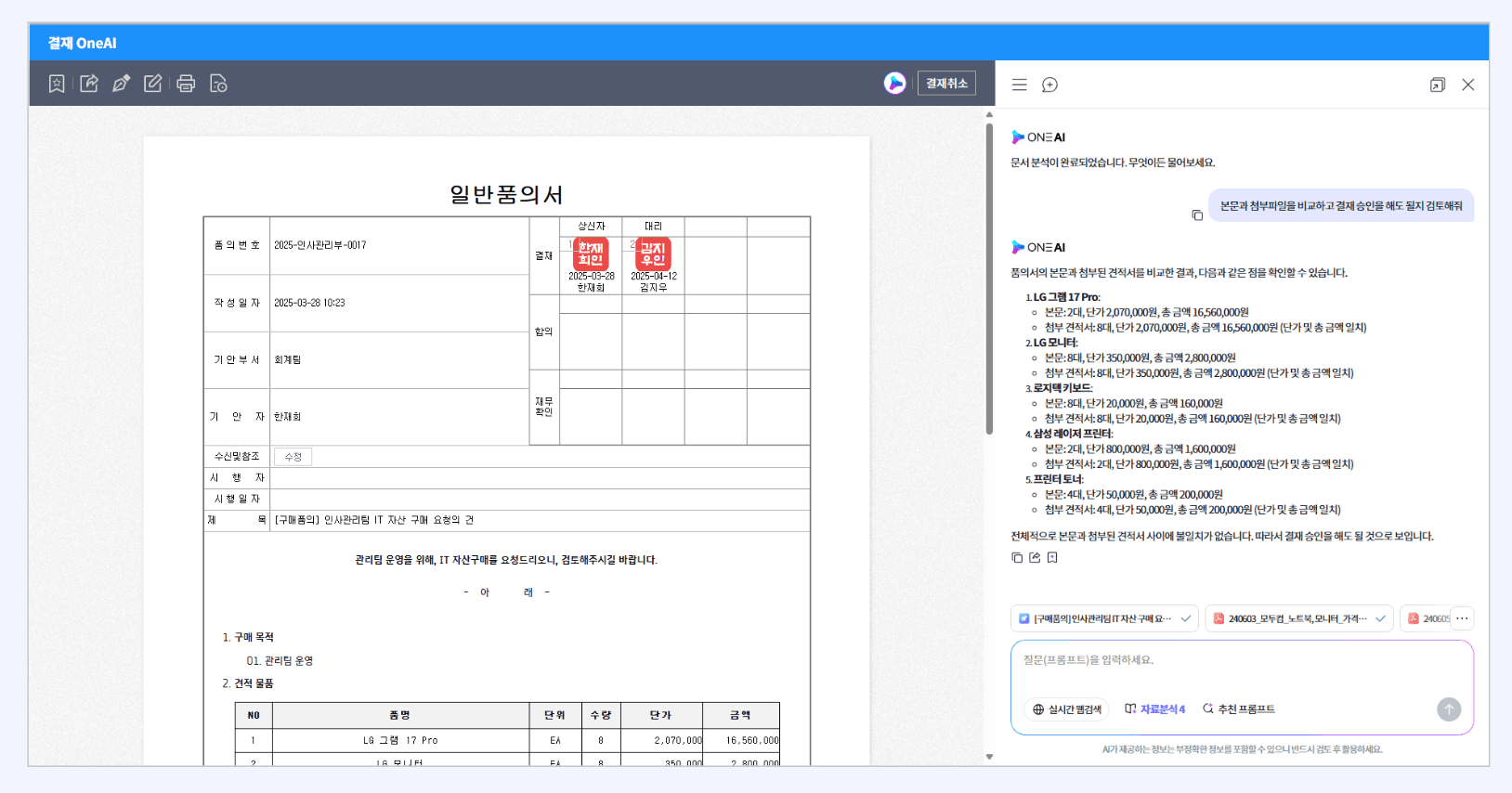1512x793 pixels.
Task: Copy the AI response icon
Action: (1017, 557)
